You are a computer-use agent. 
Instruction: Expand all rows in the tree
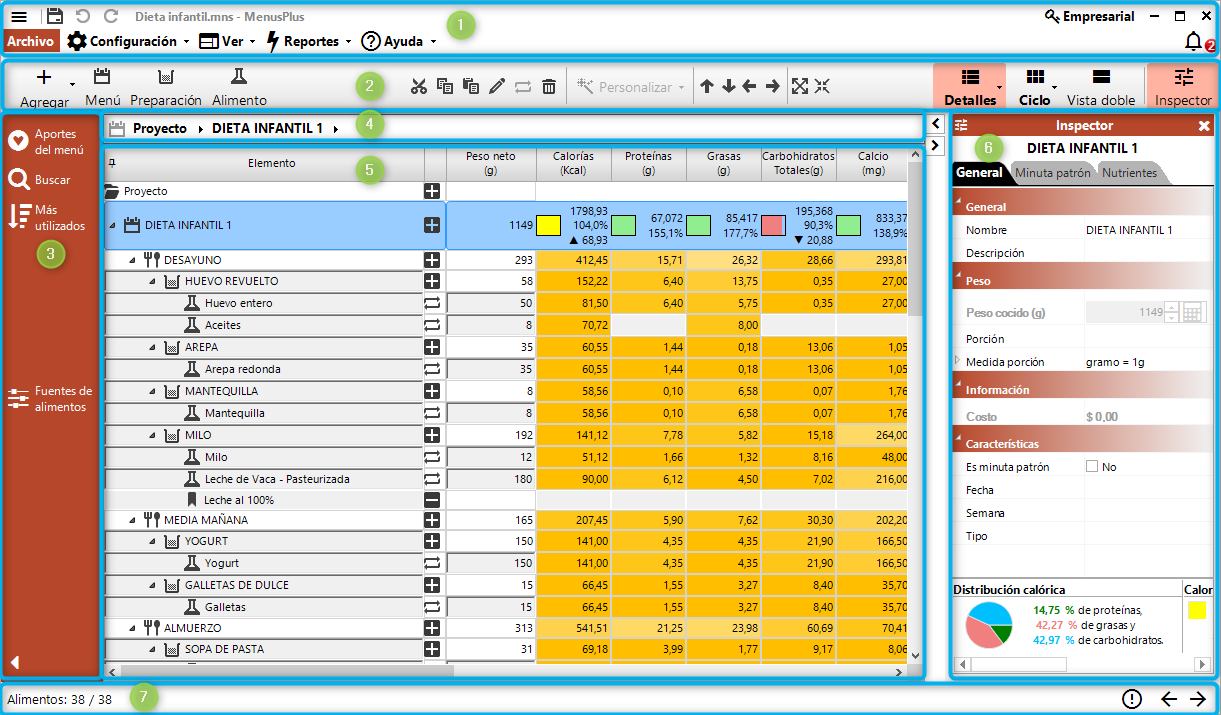click(800, 87)
